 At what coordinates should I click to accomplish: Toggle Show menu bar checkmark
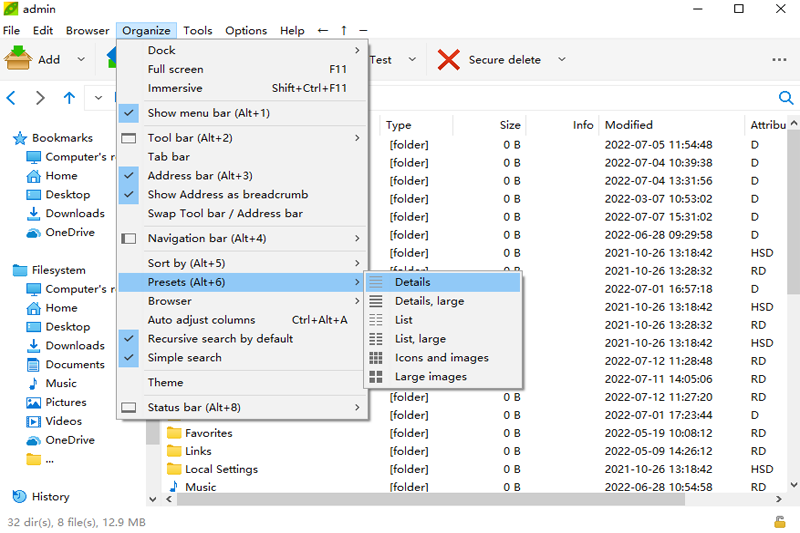point(128,113)
